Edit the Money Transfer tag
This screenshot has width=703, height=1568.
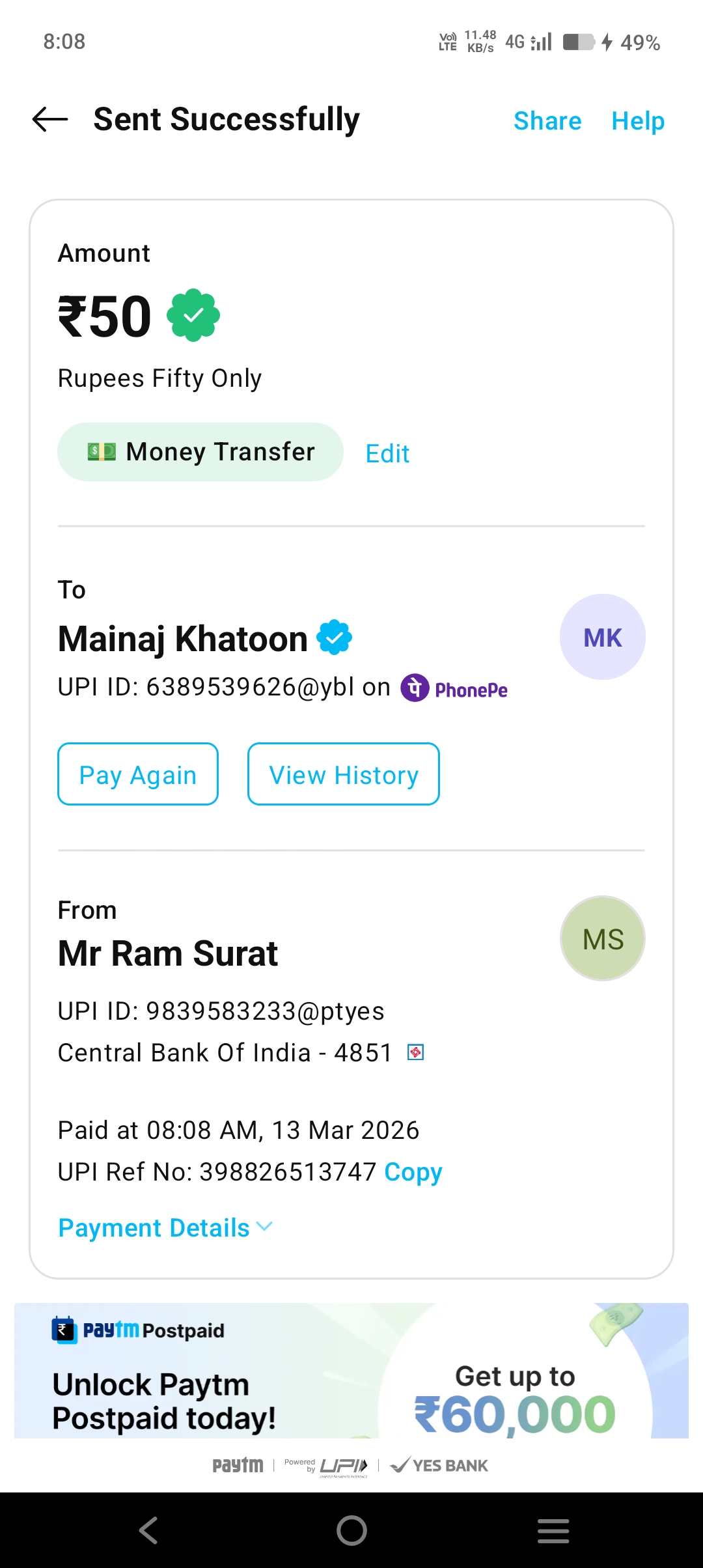click(x=387, y=453)
